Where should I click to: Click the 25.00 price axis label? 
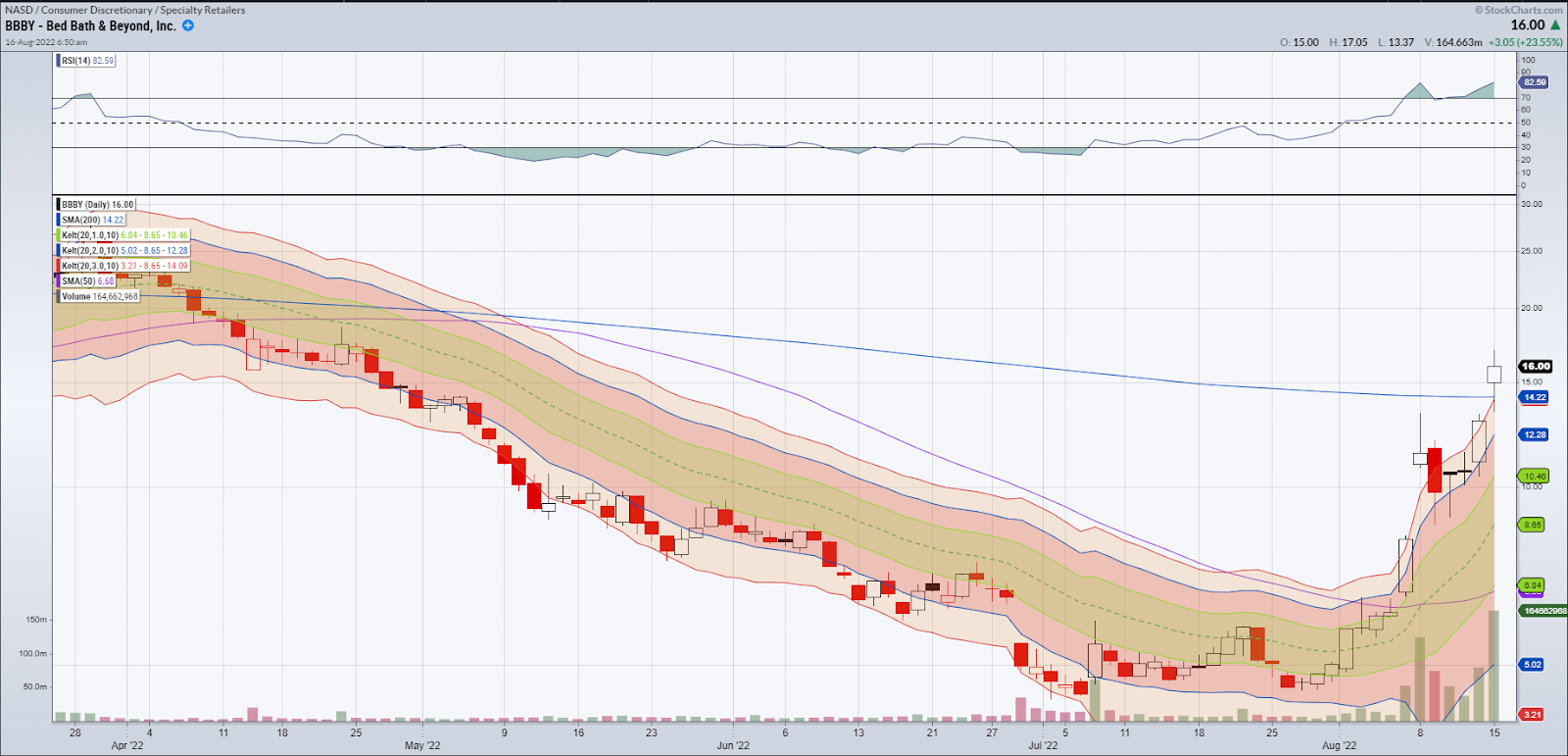pyautogui.click(x=1531, y=251)
